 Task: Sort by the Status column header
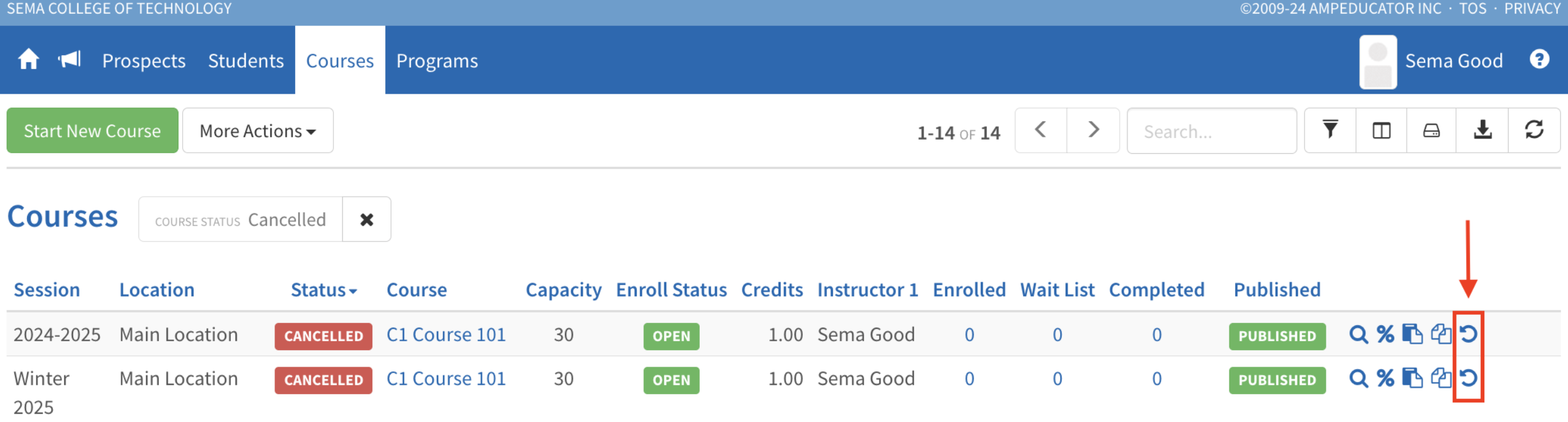(x=323, y=290)
